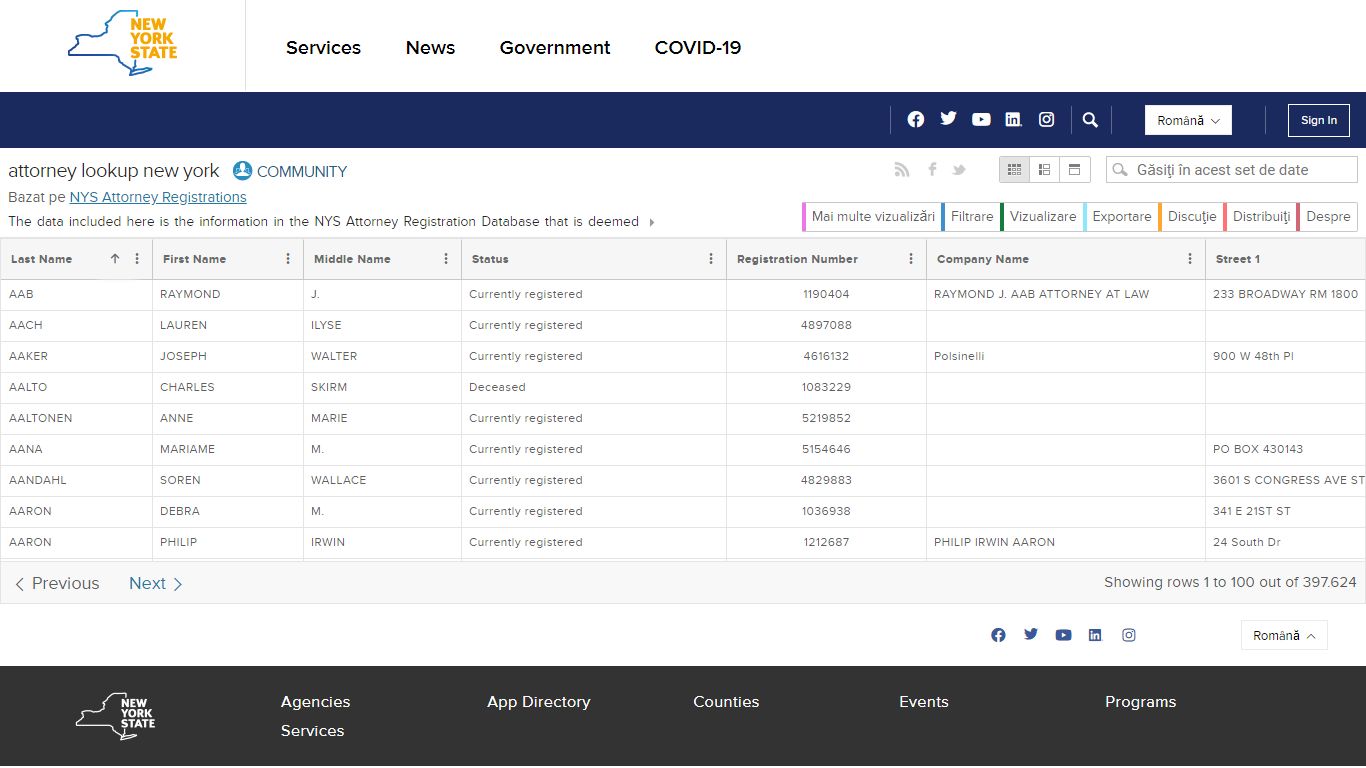Open the Vizualizare tab
This screenshot has width=1366, height=768.
coord(1042,216)
